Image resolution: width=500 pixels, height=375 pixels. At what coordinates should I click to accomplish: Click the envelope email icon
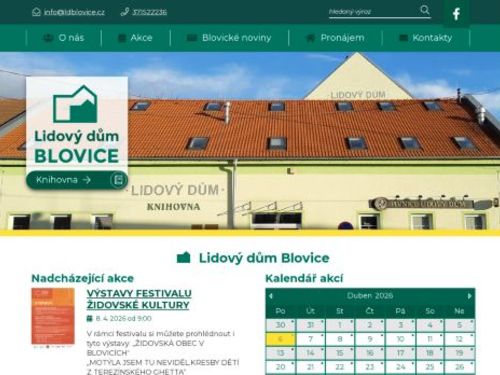point(36,12)
